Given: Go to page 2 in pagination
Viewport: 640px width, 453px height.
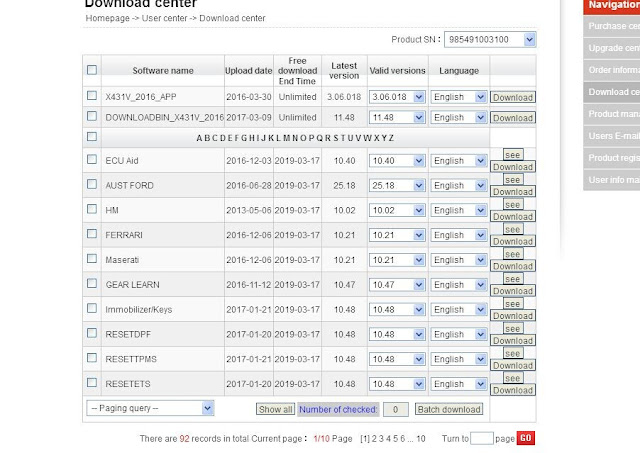Looking at the screenshot, I should click(374, 439).
